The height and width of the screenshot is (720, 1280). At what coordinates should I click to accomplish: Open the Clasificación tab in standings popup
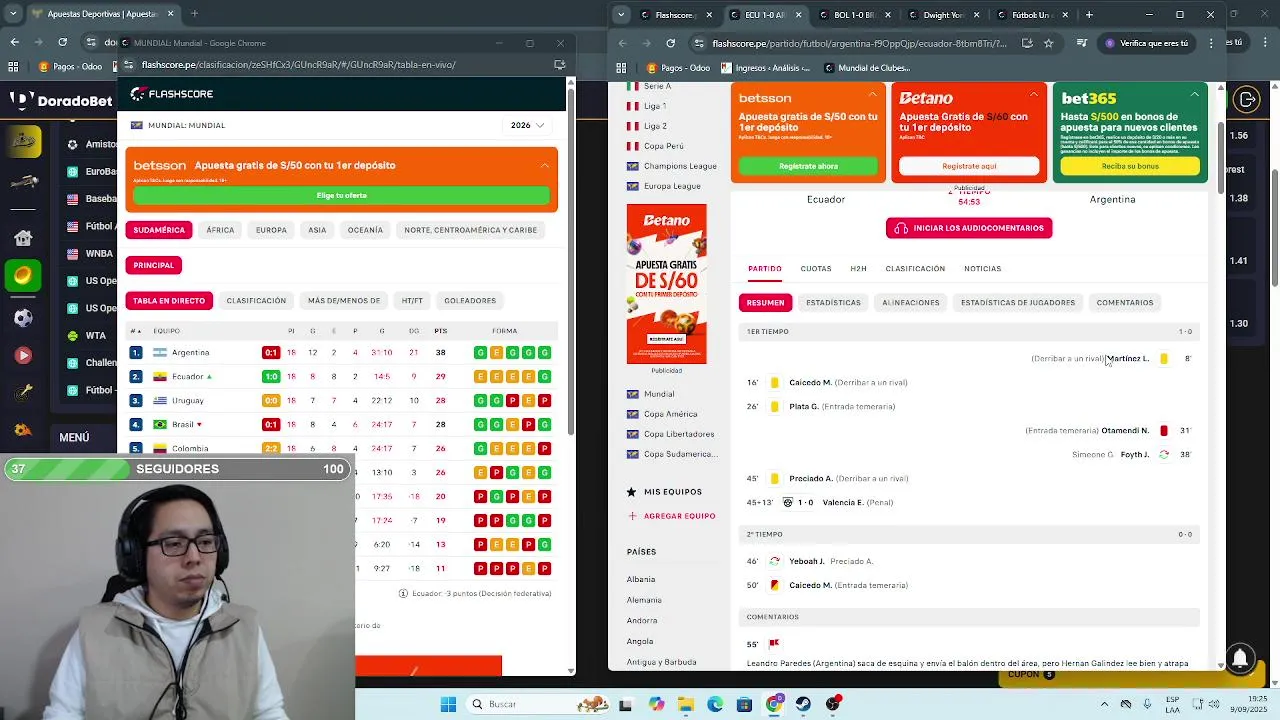coord(256,301)
